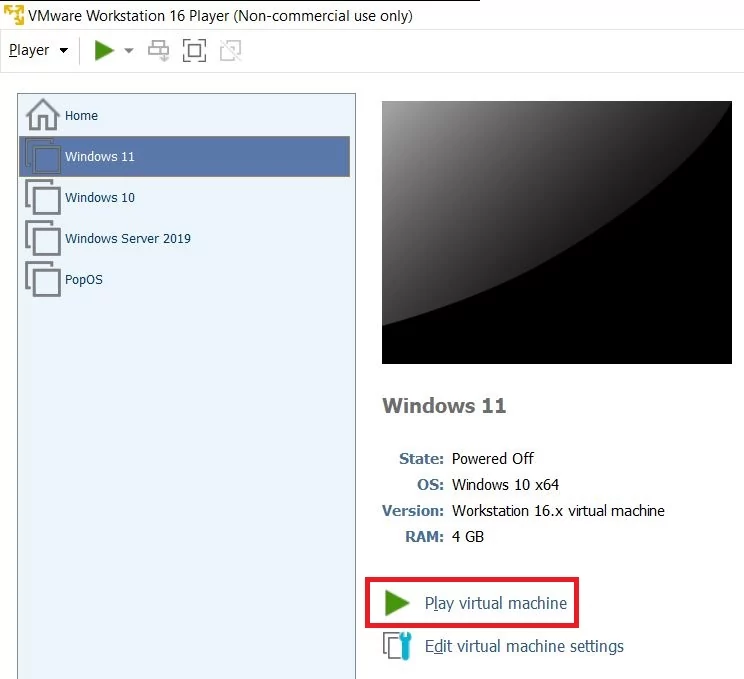Enter full screen mode icon
Viewport: 744px width, 679px height.
[195, 50]
